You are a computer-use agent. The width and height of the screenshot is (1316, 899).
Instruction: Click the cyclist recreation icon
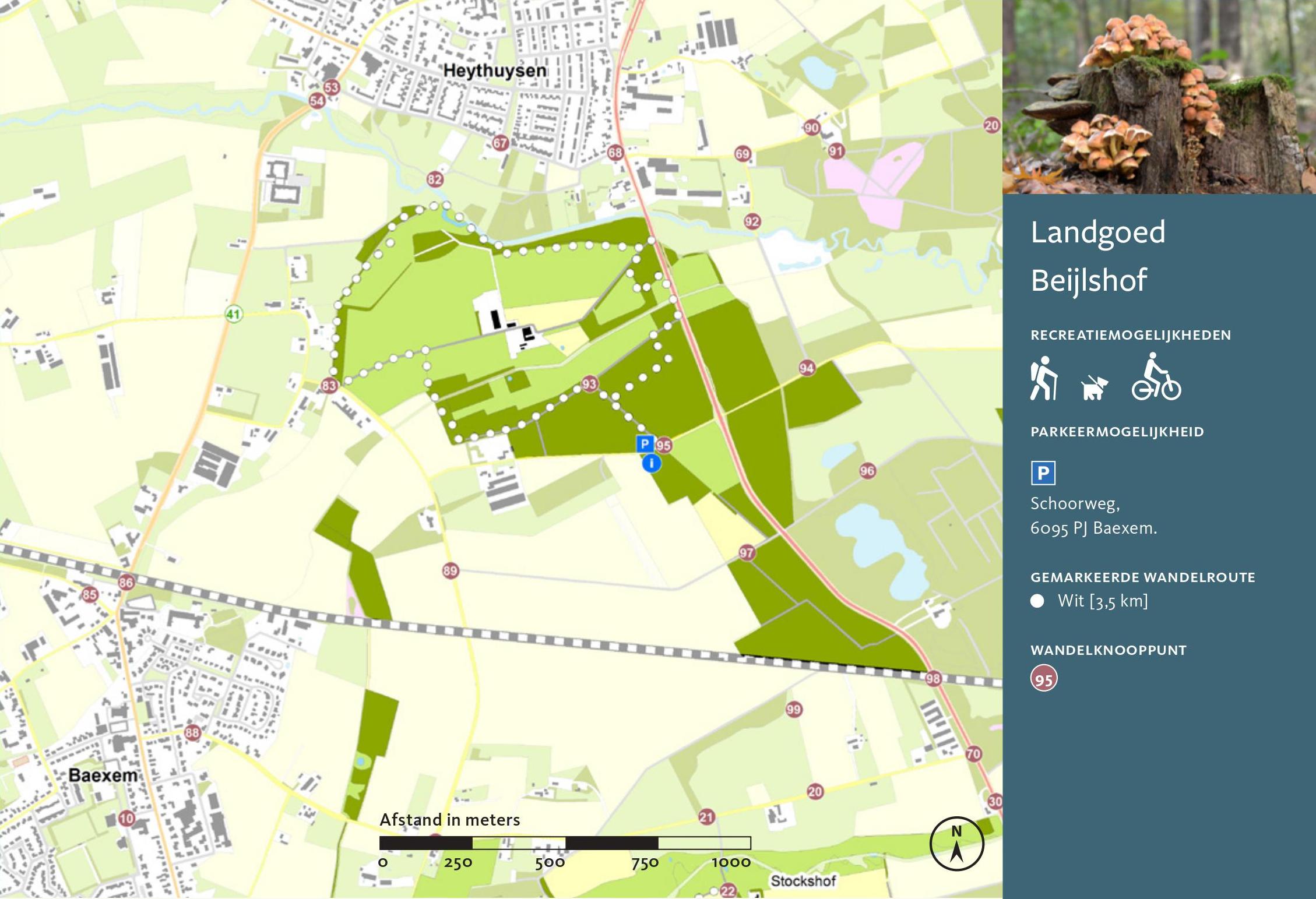1156,378
